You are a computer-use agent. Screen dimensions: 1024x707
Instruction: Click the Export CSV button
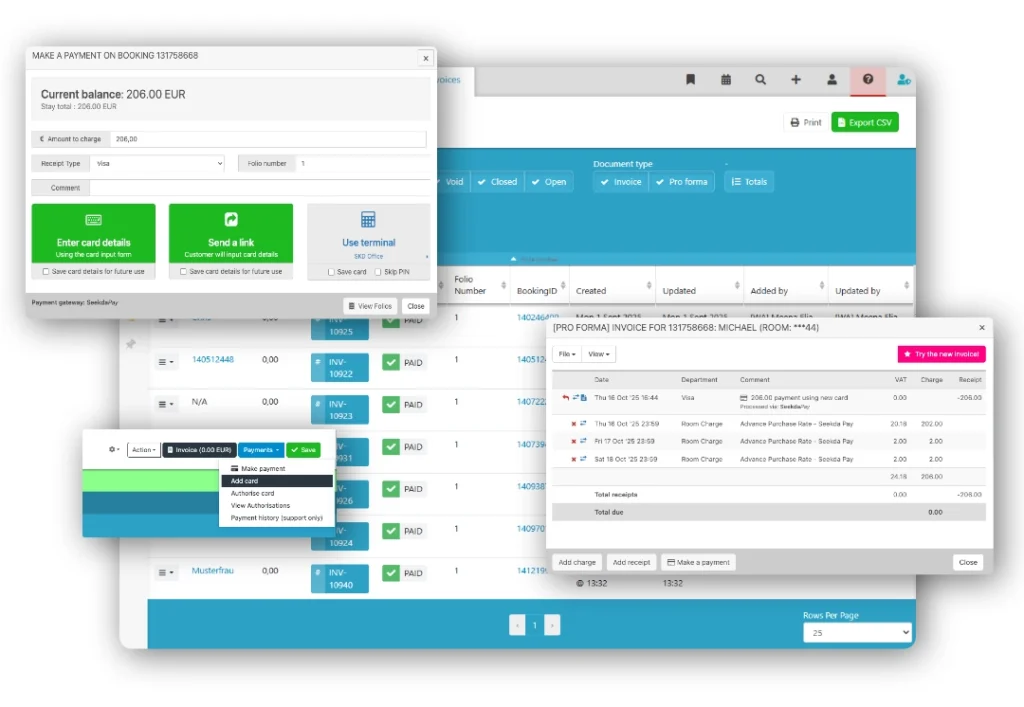point(866,122)
